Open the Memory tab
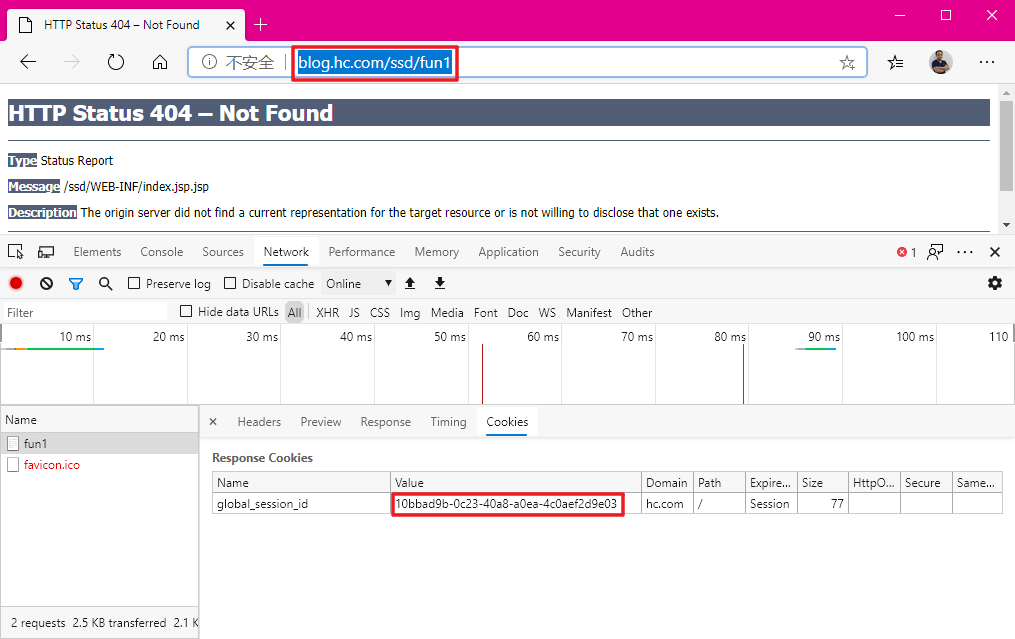This screenshot has width=1015, height=639. point(437,252)
